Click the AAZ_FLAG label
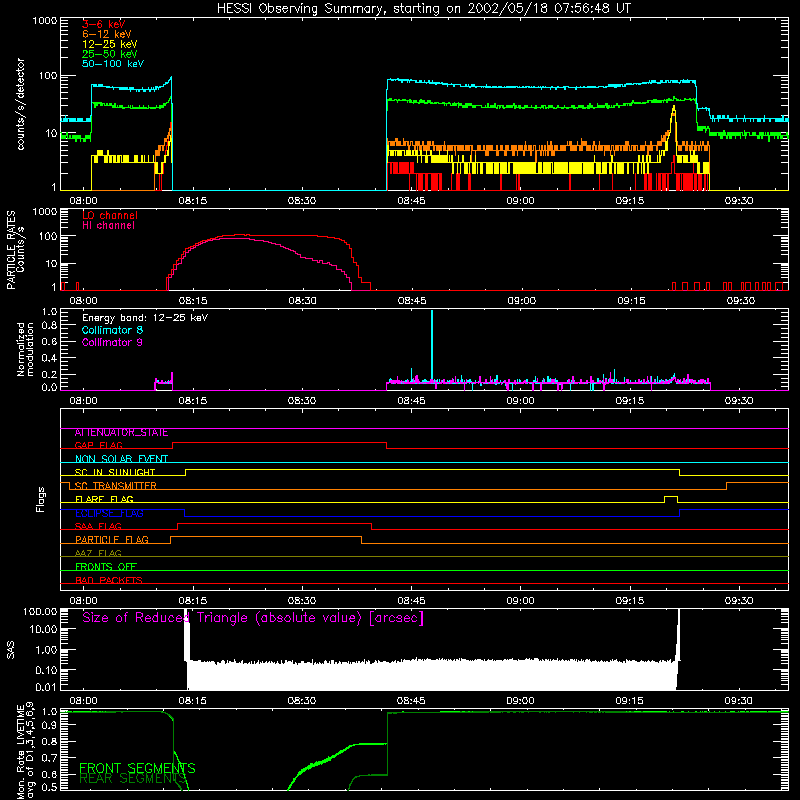The height and width of the screenshot is (800, 800). tap(98, 554)
